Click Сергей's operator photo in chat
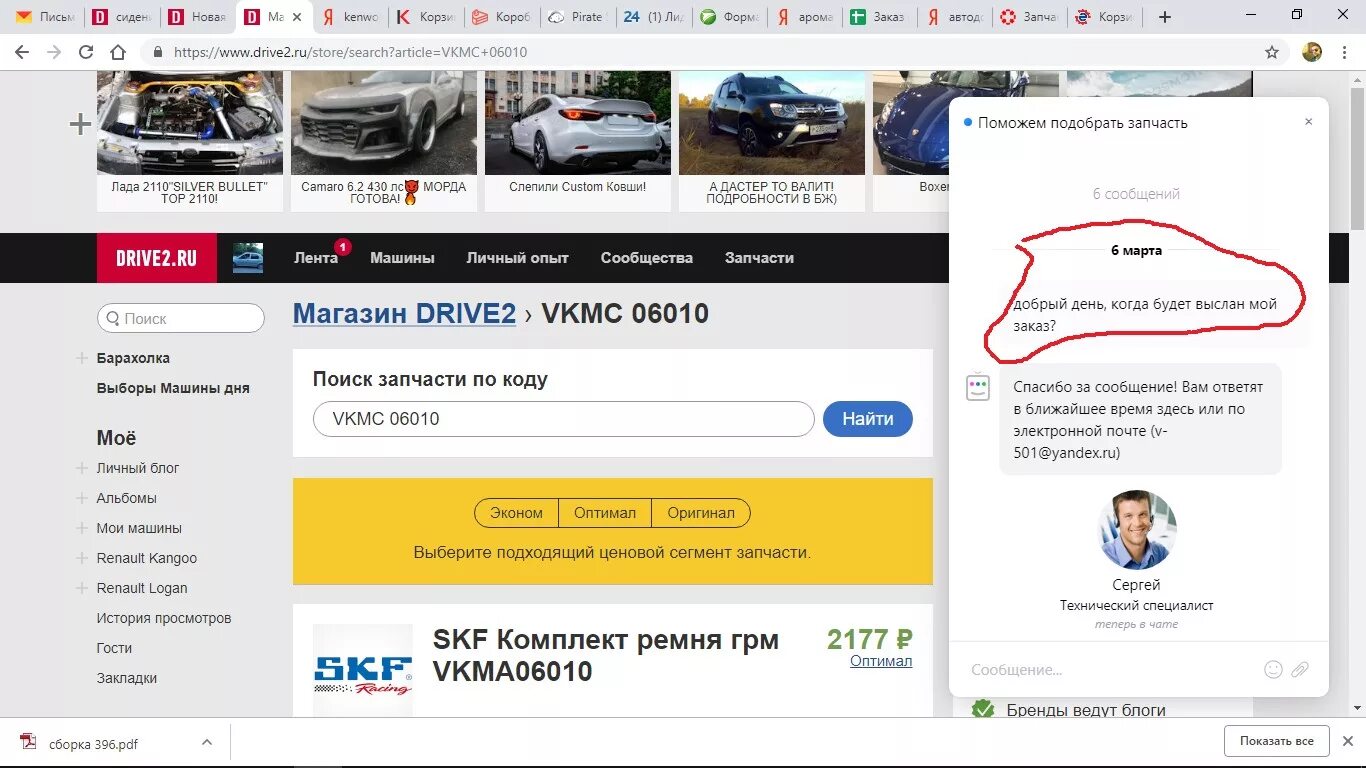The width and height of the screenshot is (1366, 768). 1137,529
